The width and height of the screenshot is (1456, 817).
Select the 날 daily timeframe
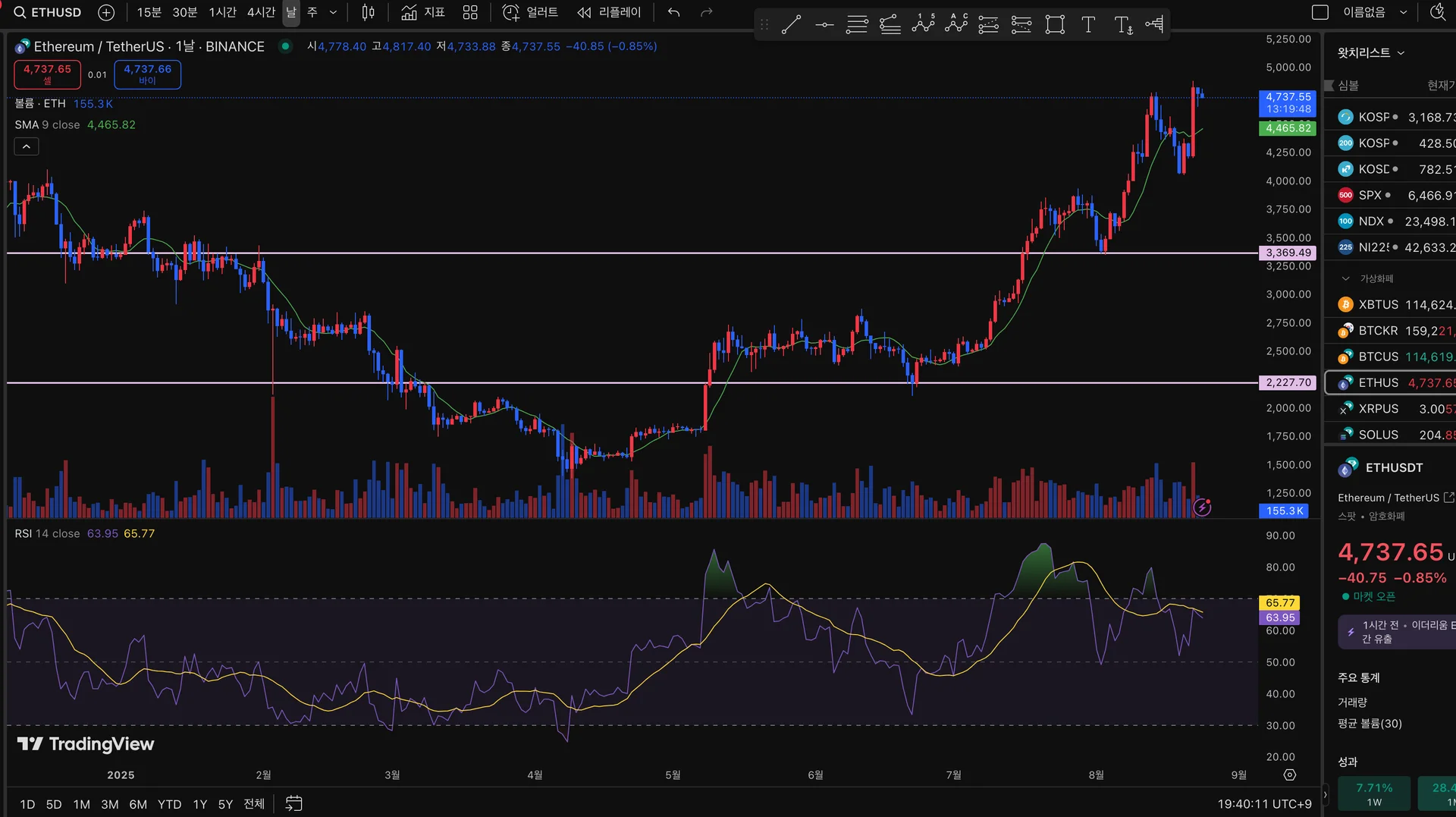tap(291, 12)
